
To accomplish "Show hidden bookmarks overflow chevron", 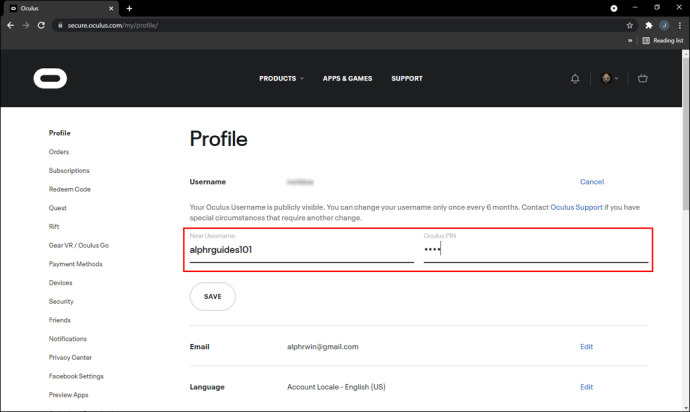I will pos(630,40).
